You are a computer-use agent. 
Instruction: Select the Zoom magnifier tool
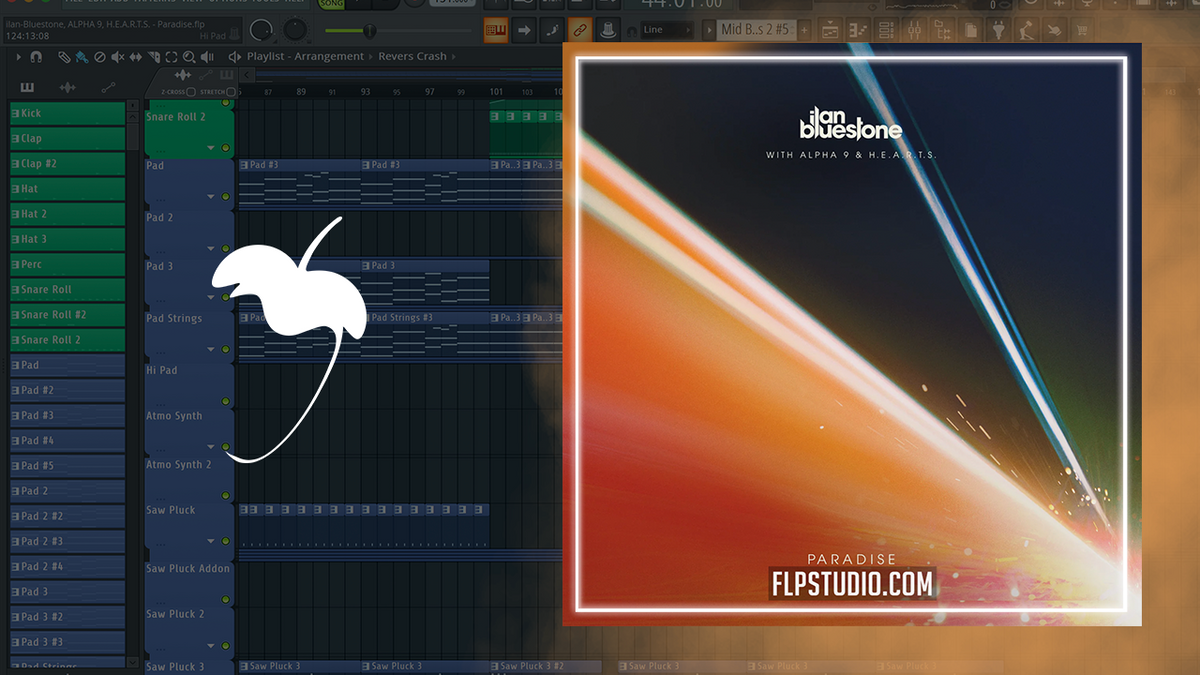[x=189, y=57]
